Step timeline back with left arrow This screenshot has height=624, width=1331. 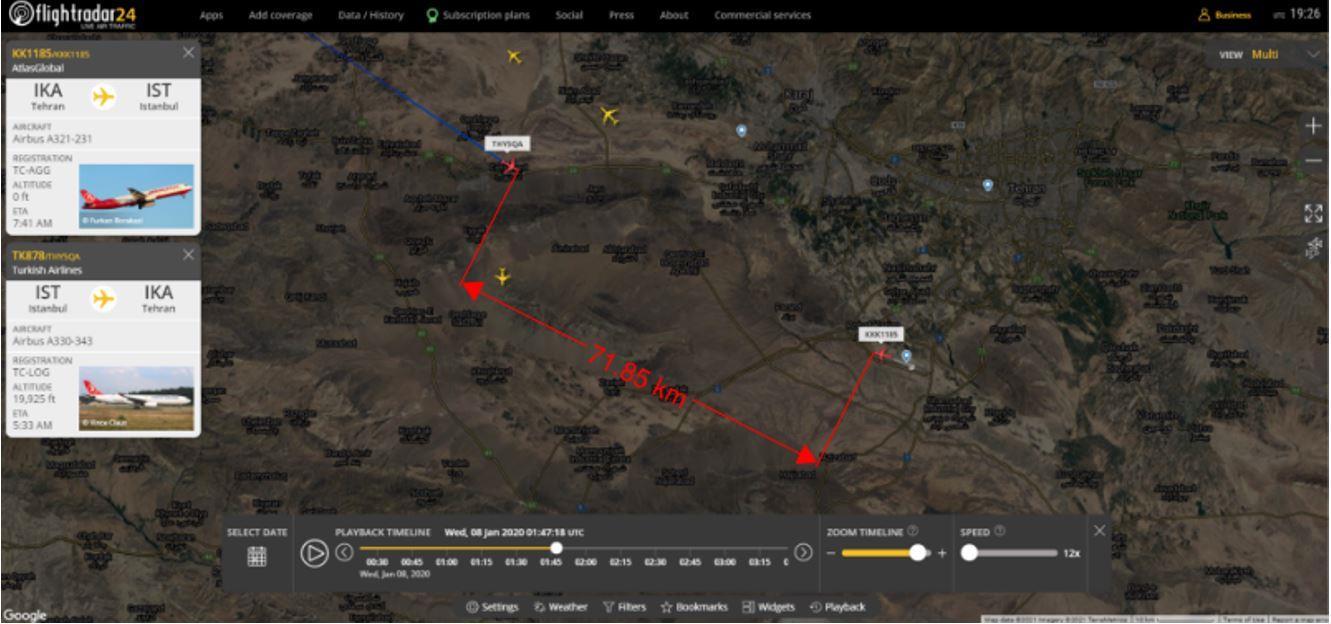coord(345,552)
